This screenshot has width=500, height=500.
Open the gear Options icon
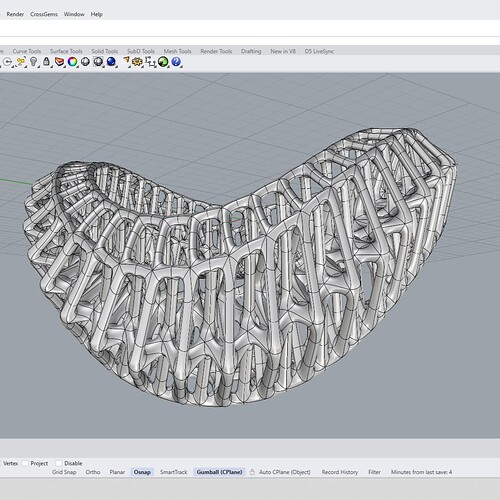137,62
